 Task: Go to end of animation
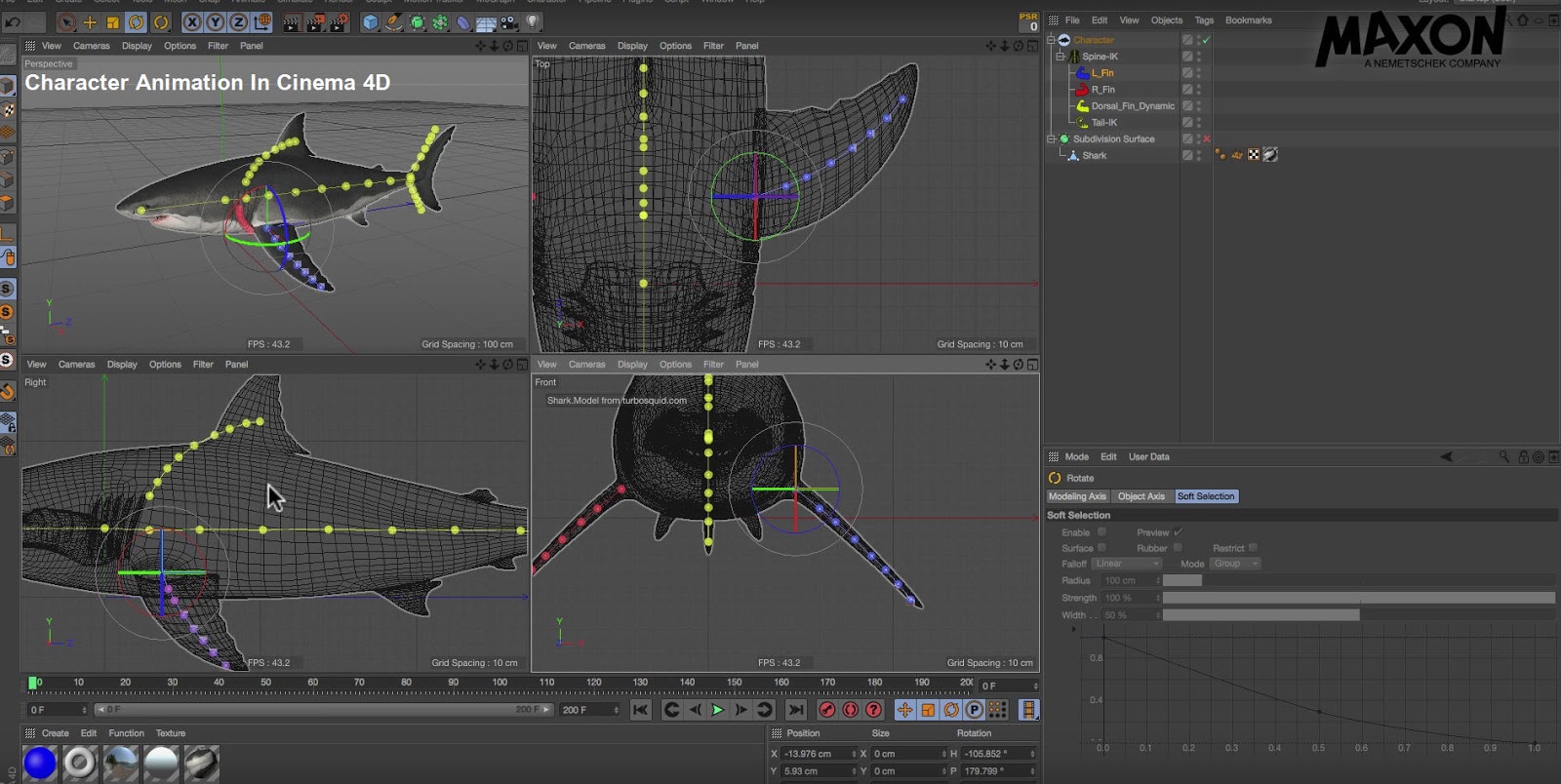click(796, 710)
